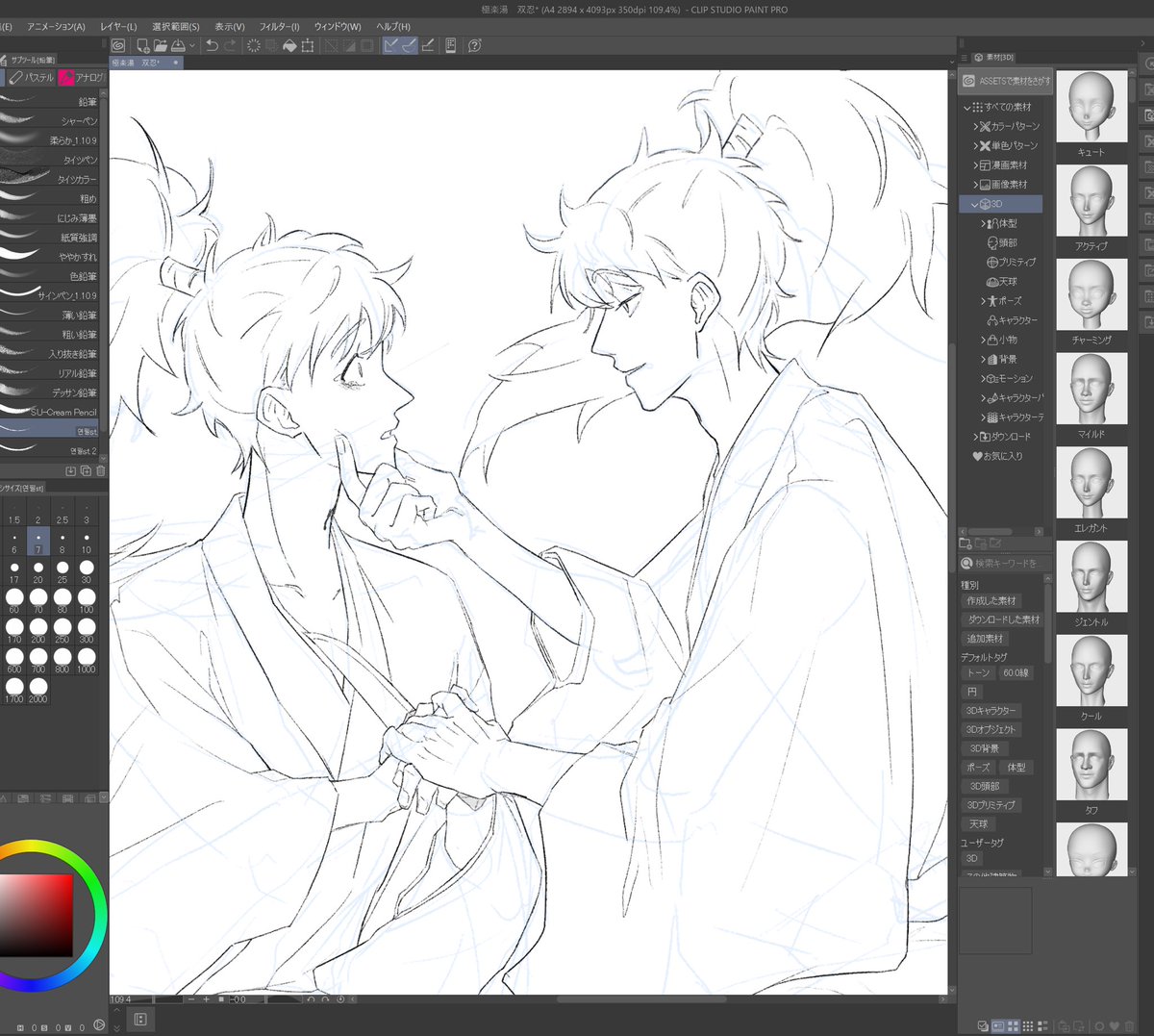Filter by 3D頭部 tag
Image resolution: width=1154 pixels, height=1036 pixels.
pos(984,786)
